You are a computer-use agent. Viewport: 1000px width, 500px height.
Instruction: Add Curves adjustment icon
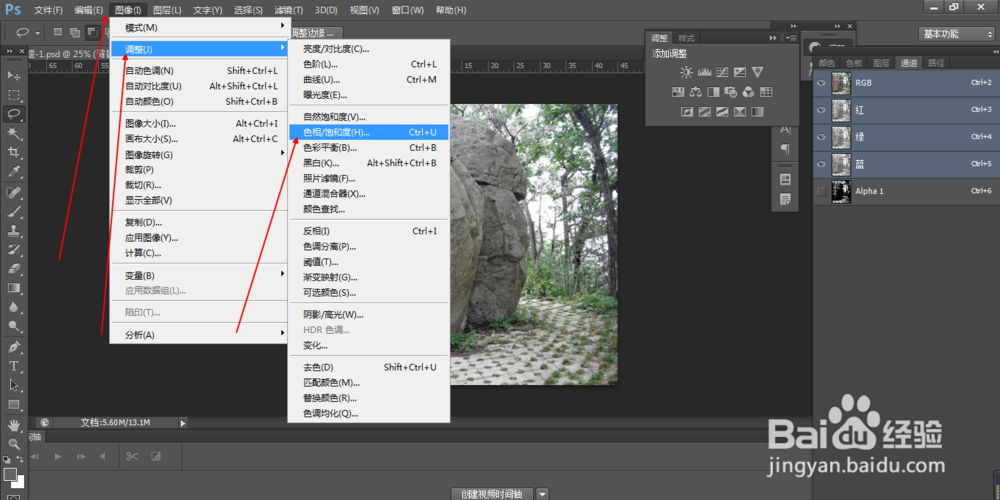pos(722,72)
